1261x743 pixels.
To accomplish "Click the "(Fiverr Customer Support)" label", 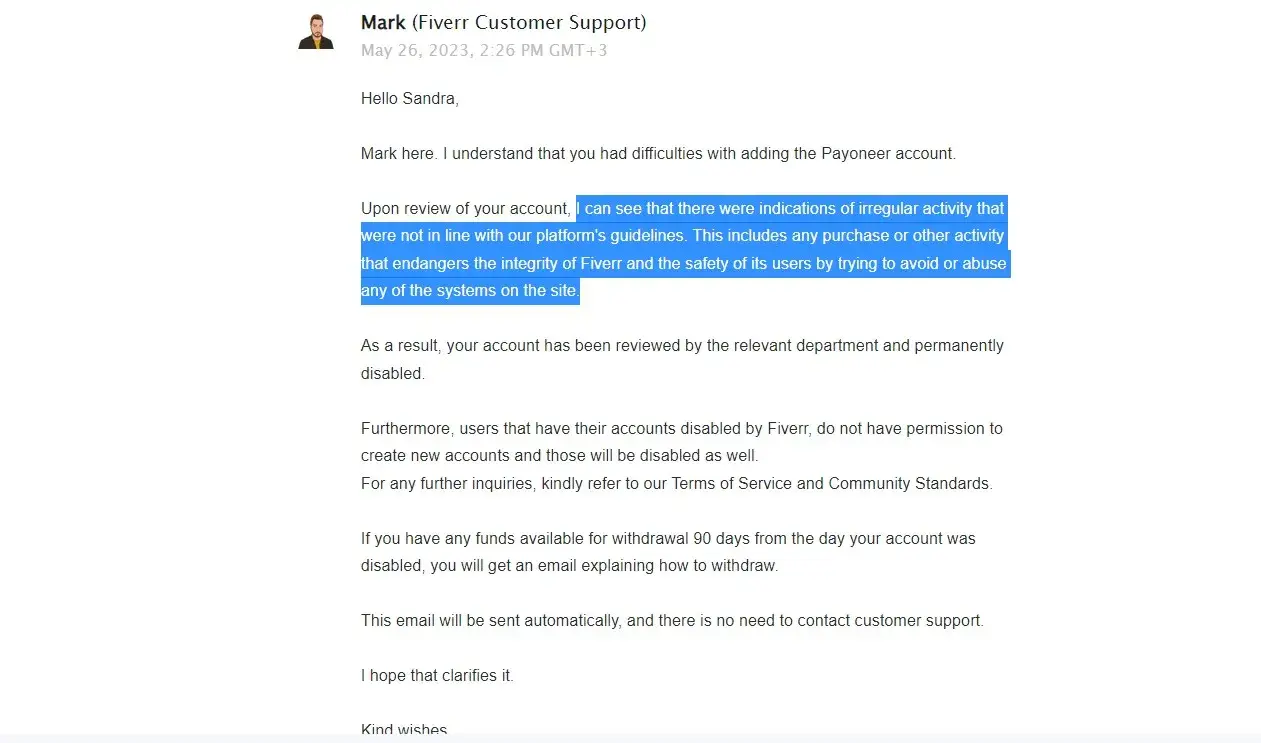I will click(x=529, y=22).
